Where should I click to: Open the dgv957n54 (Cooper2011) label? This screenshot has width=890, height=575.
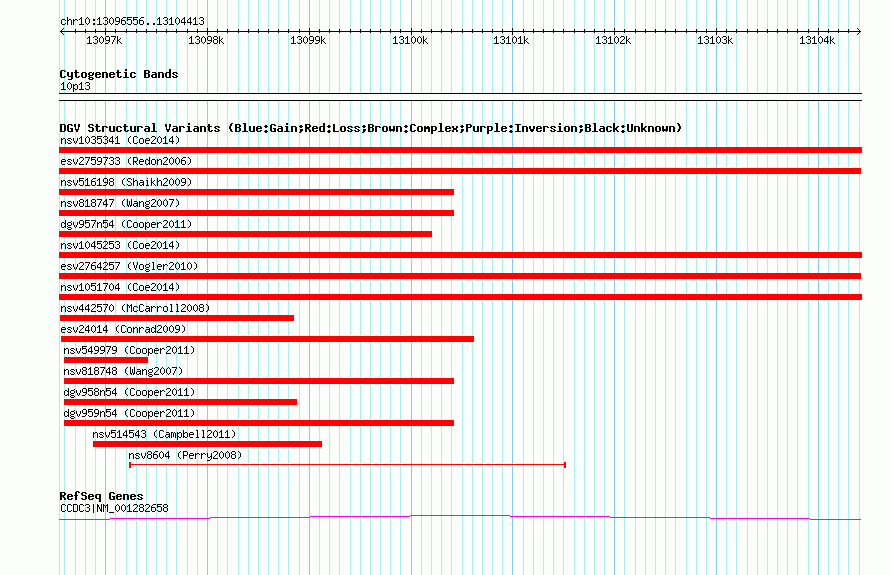126,224
